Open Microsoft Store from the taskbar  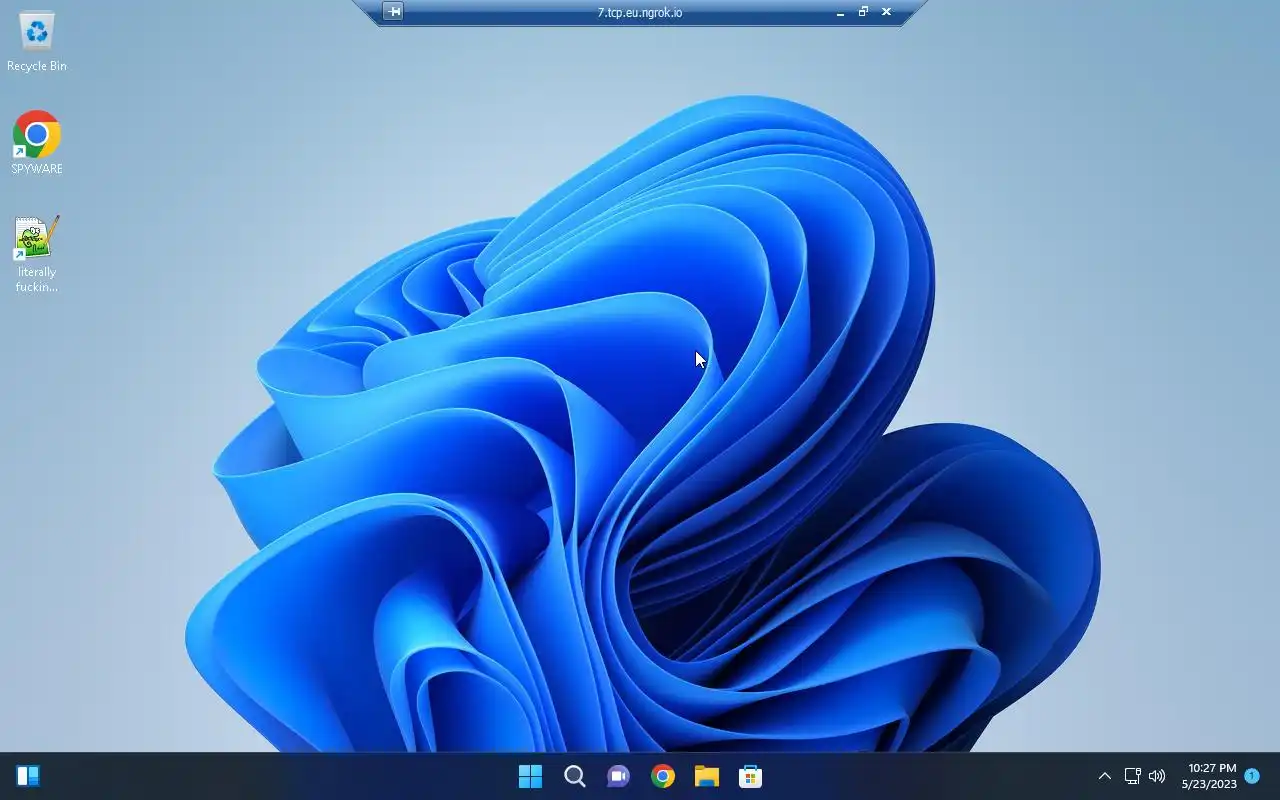pos(750,776)
